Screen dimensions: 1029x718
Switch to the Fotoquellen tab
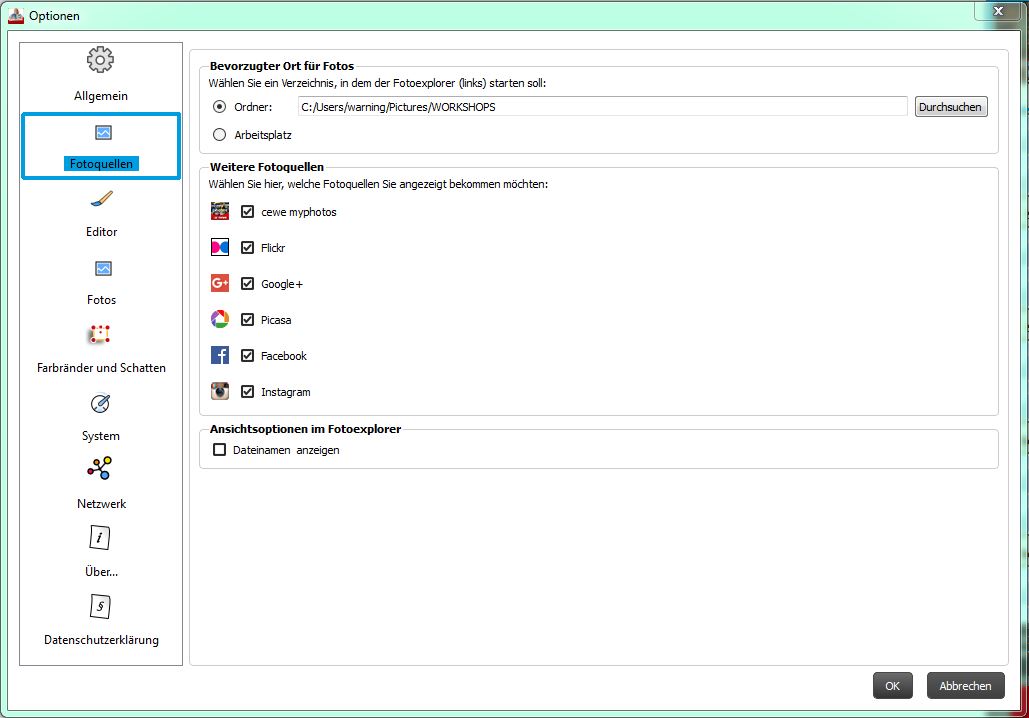[x=101, y=146]
